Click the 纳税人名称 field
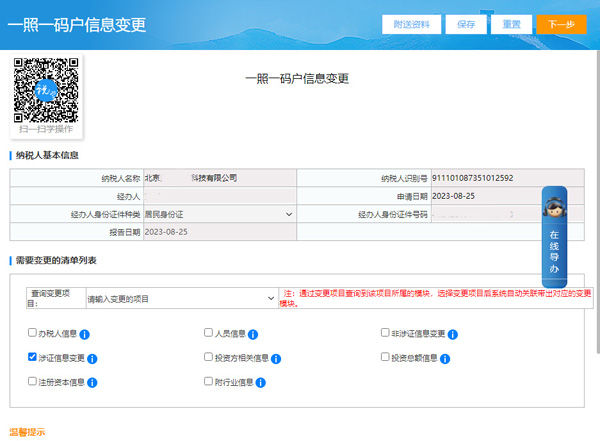 219,178
